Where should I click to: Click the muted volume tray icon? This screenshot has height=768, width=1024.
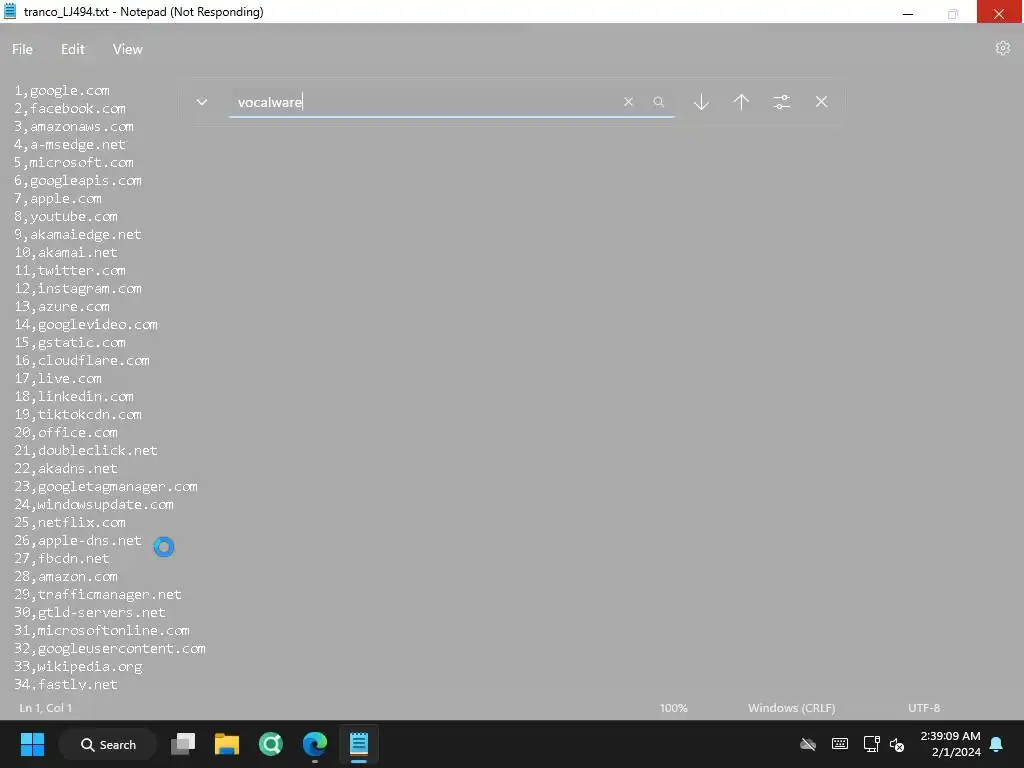(x=897, y=744)
